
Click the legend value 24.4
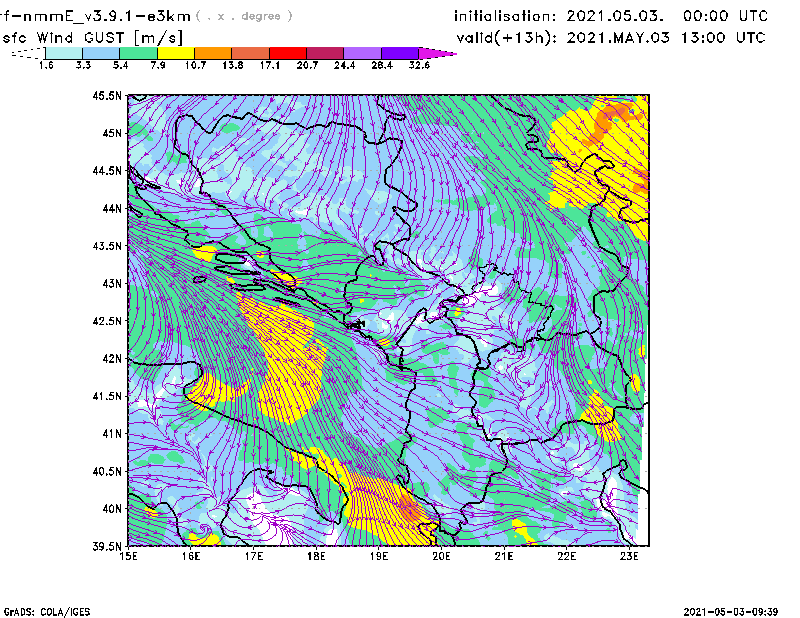(344, 65)
